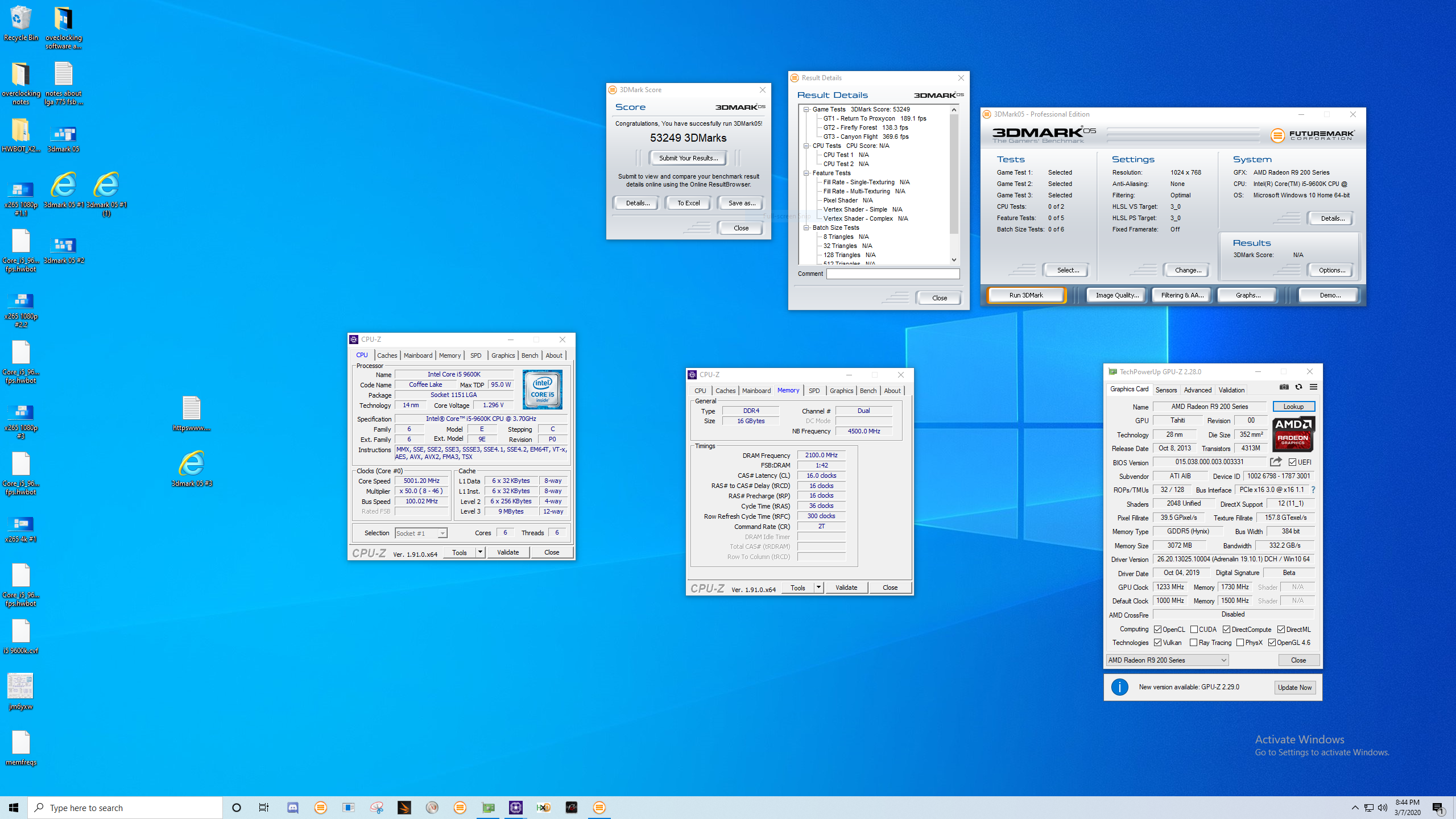Click the GPU-Z screenshot camera icon
This screenshot has height=819, width=1456.
pos(1284,387)
